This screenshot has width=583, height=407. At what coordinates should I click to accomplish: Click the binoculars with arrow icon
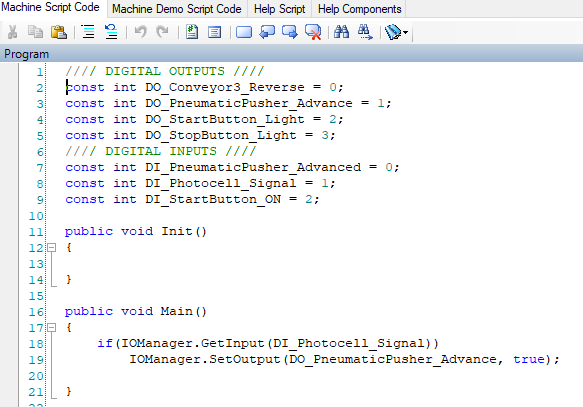pos(365,32)
